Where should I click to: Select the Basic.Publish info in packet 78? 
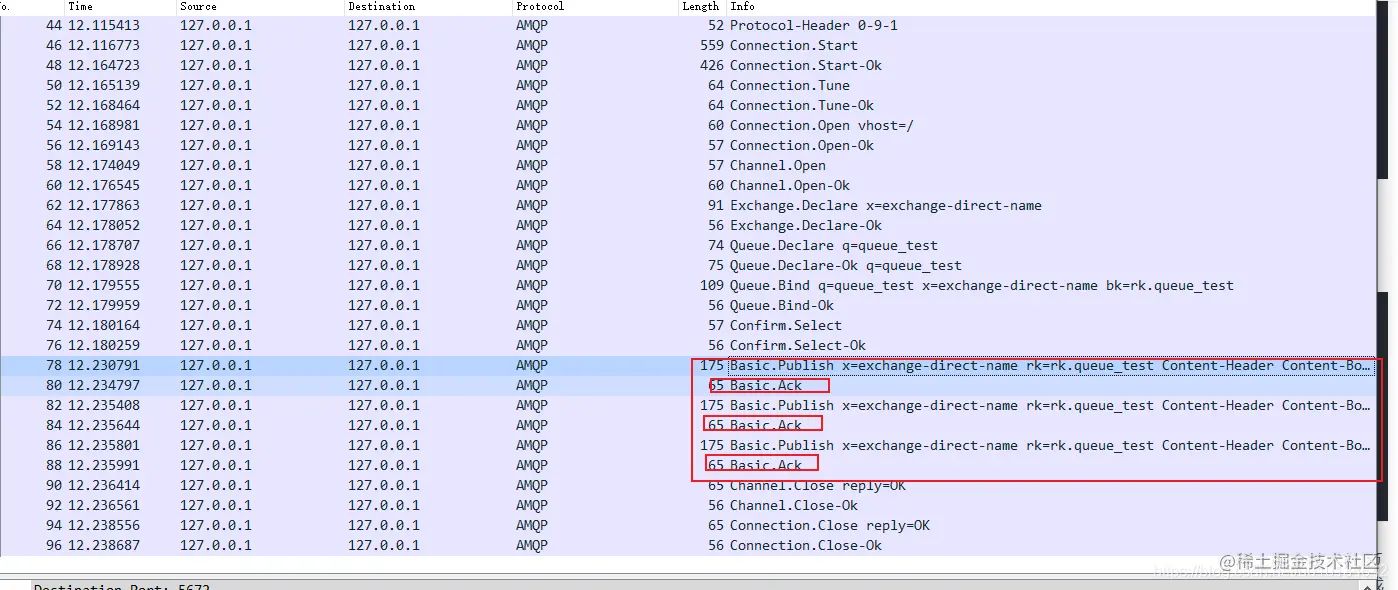coord(1050,365)
